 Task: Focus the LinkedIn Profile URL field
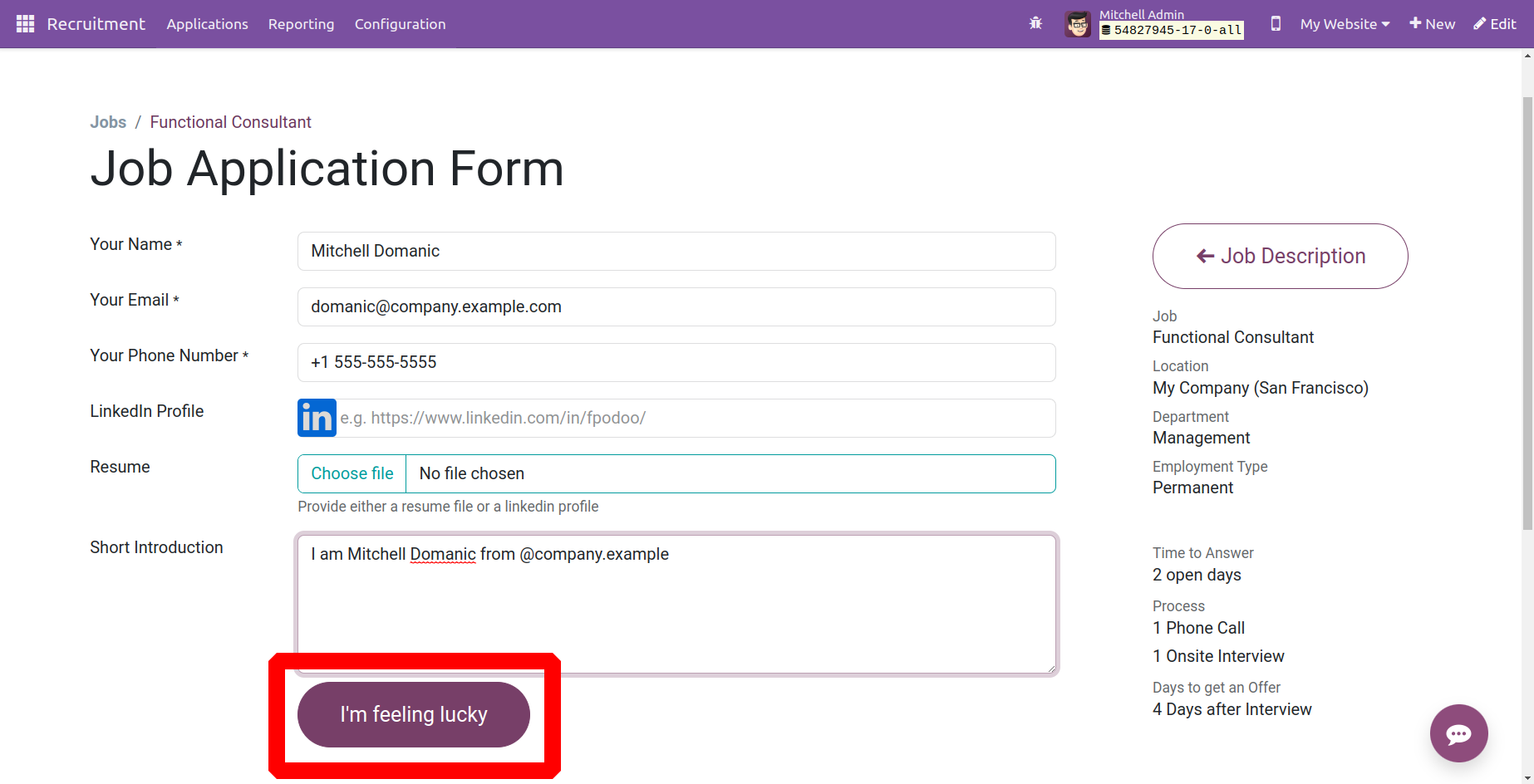click(696, 418)
